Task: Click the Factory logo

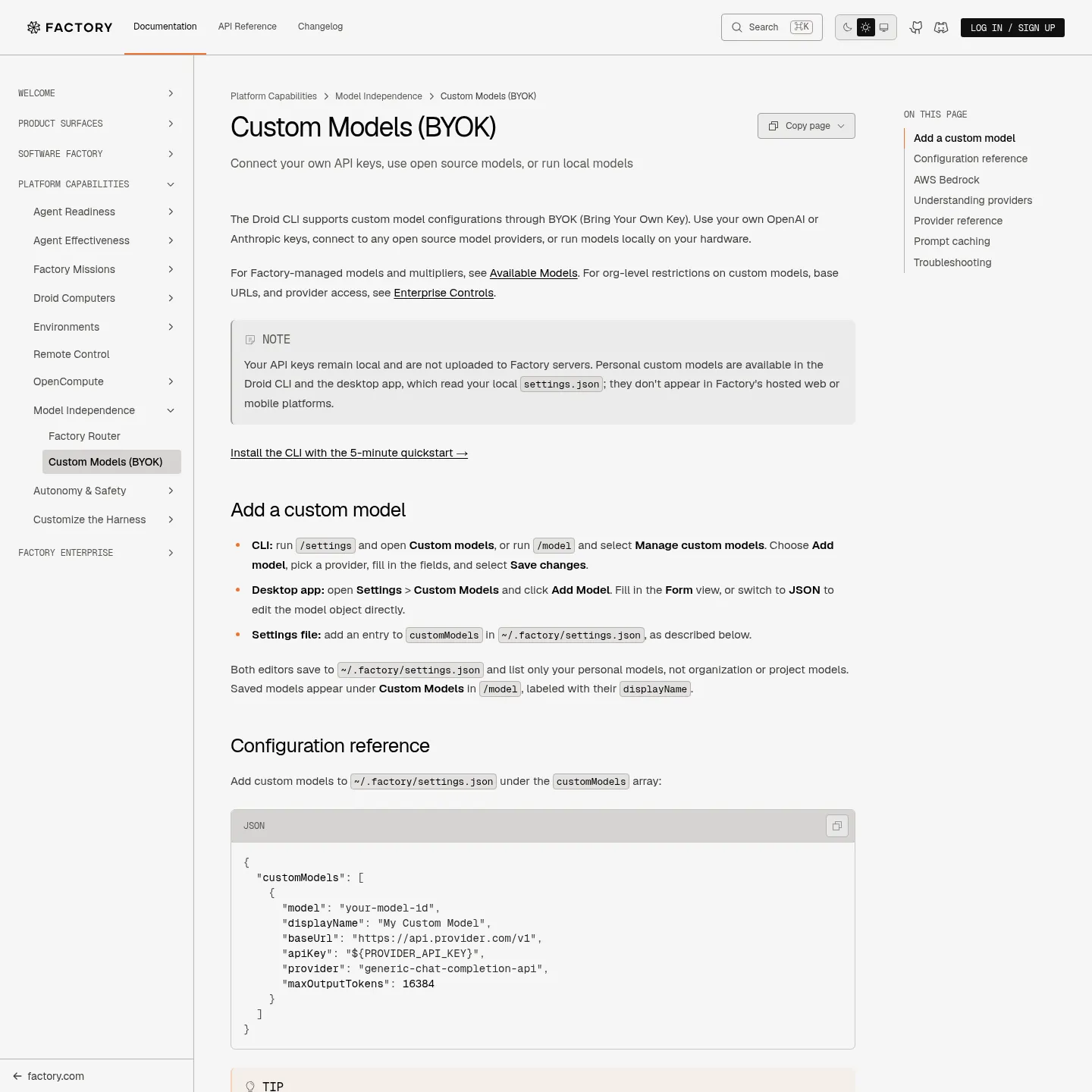Action: [x=70, y=27]
